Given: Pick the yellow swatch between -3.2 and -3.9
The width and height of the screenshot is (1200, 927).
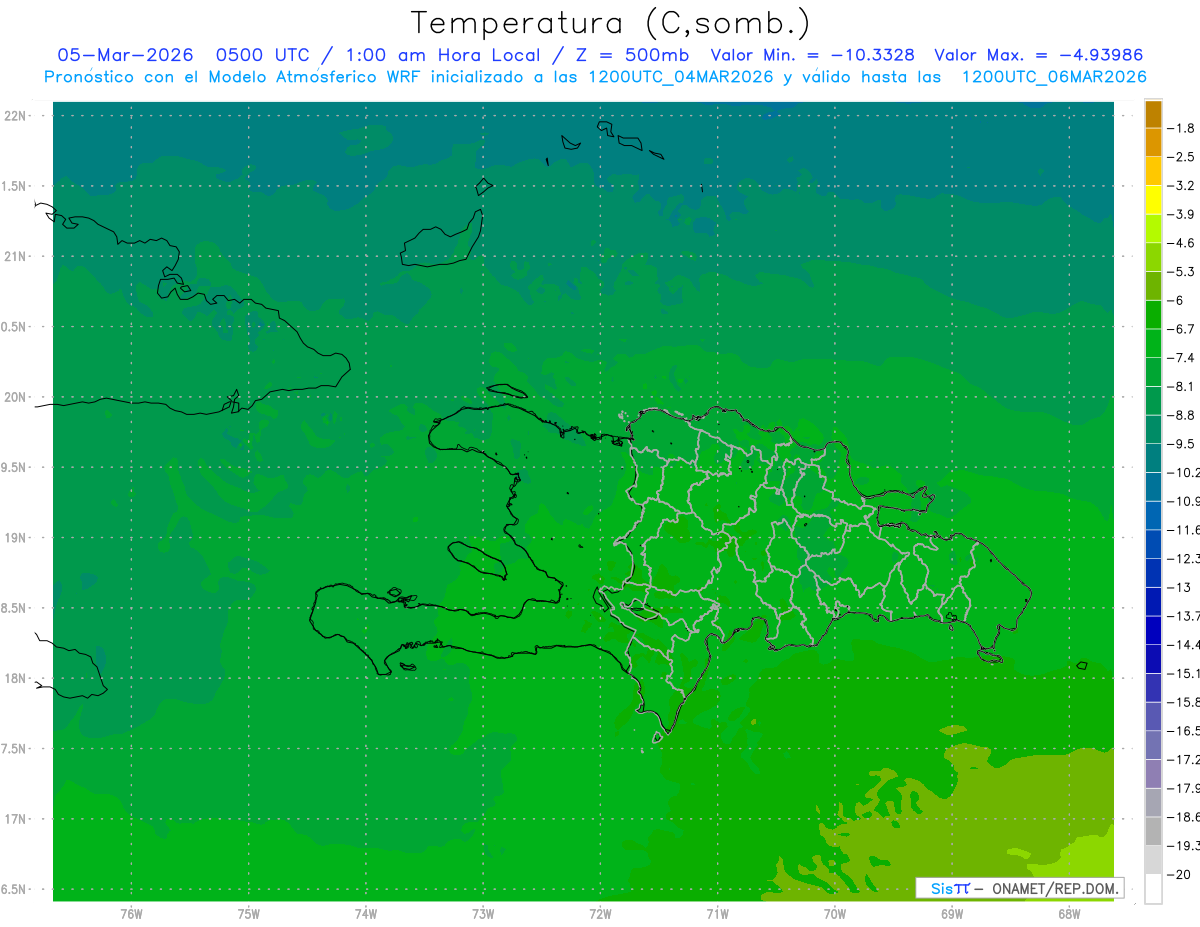Looking at the screenshot, I should [1154, 200].
